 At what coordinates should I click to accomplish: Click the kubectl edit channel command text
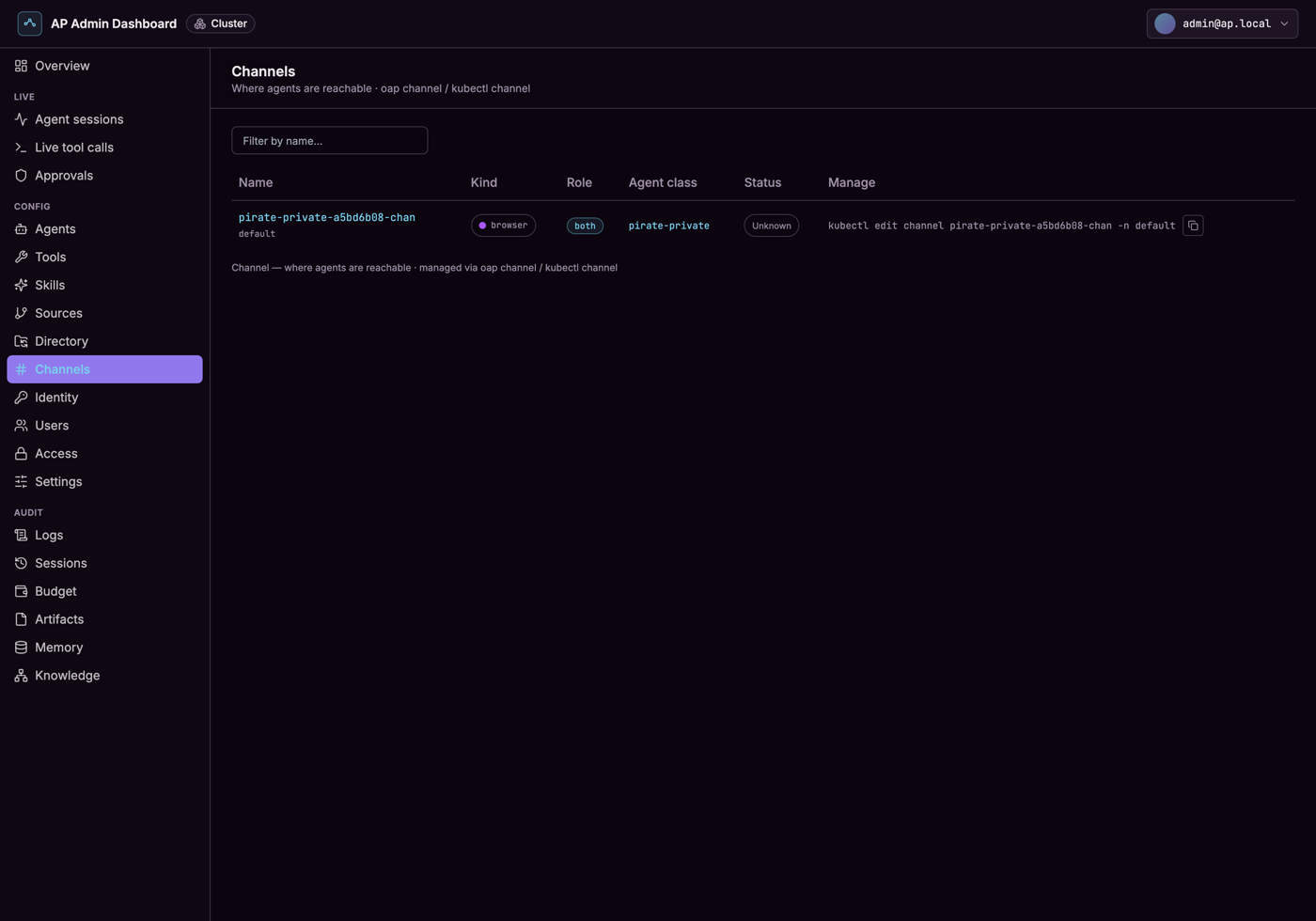1001,226
